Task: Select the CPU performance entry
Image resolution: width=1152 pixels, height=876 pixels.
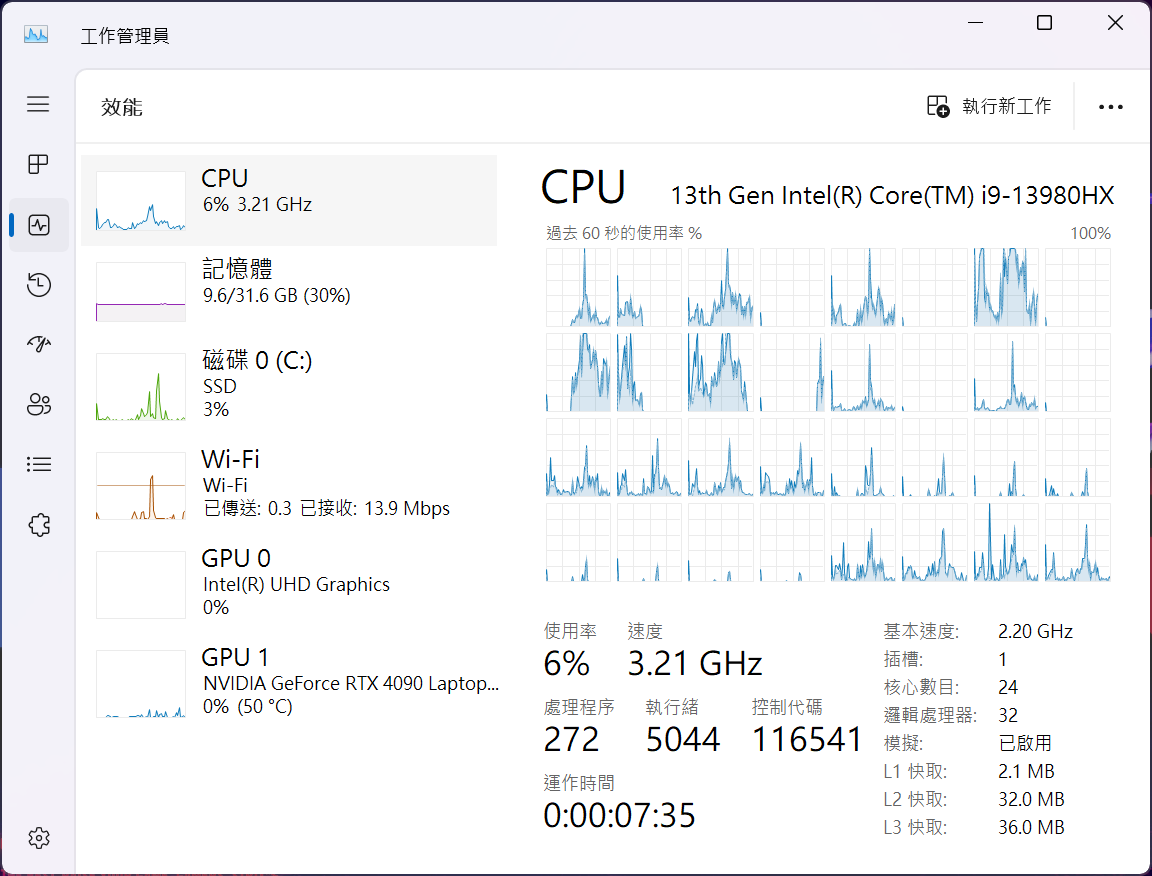Action: point(288,200)
